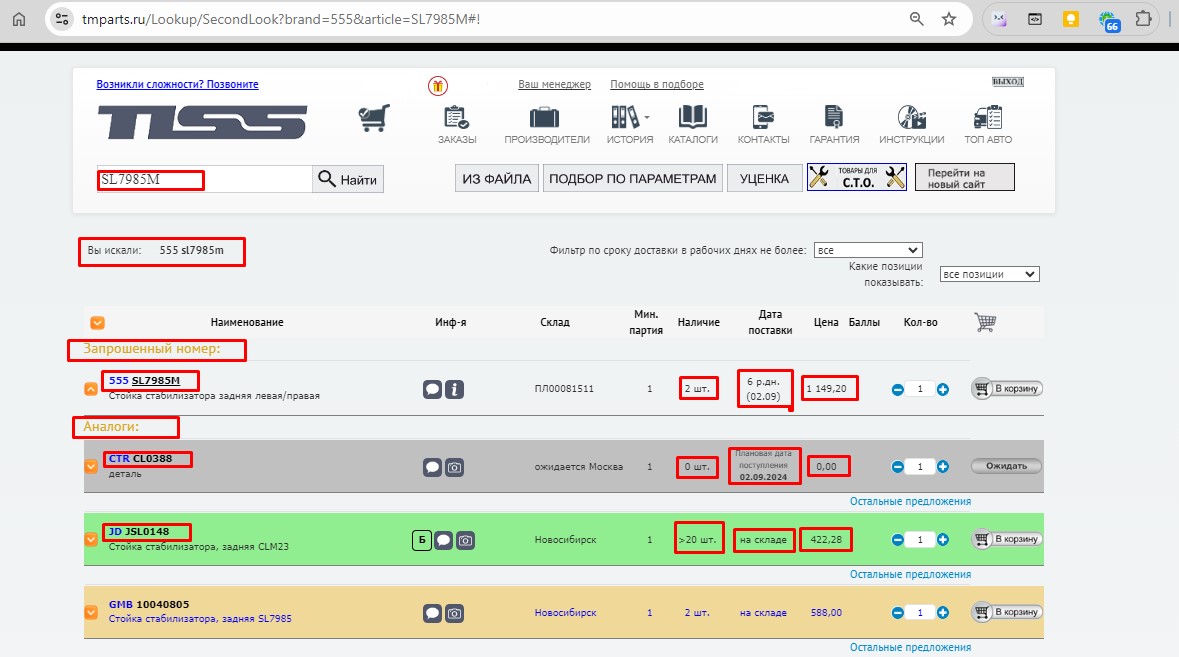Open ПОДБОР ПО ПАРАМЕТРАМ
The height and width of the screenshot is (657, 1179).
(x=632, y=178)
